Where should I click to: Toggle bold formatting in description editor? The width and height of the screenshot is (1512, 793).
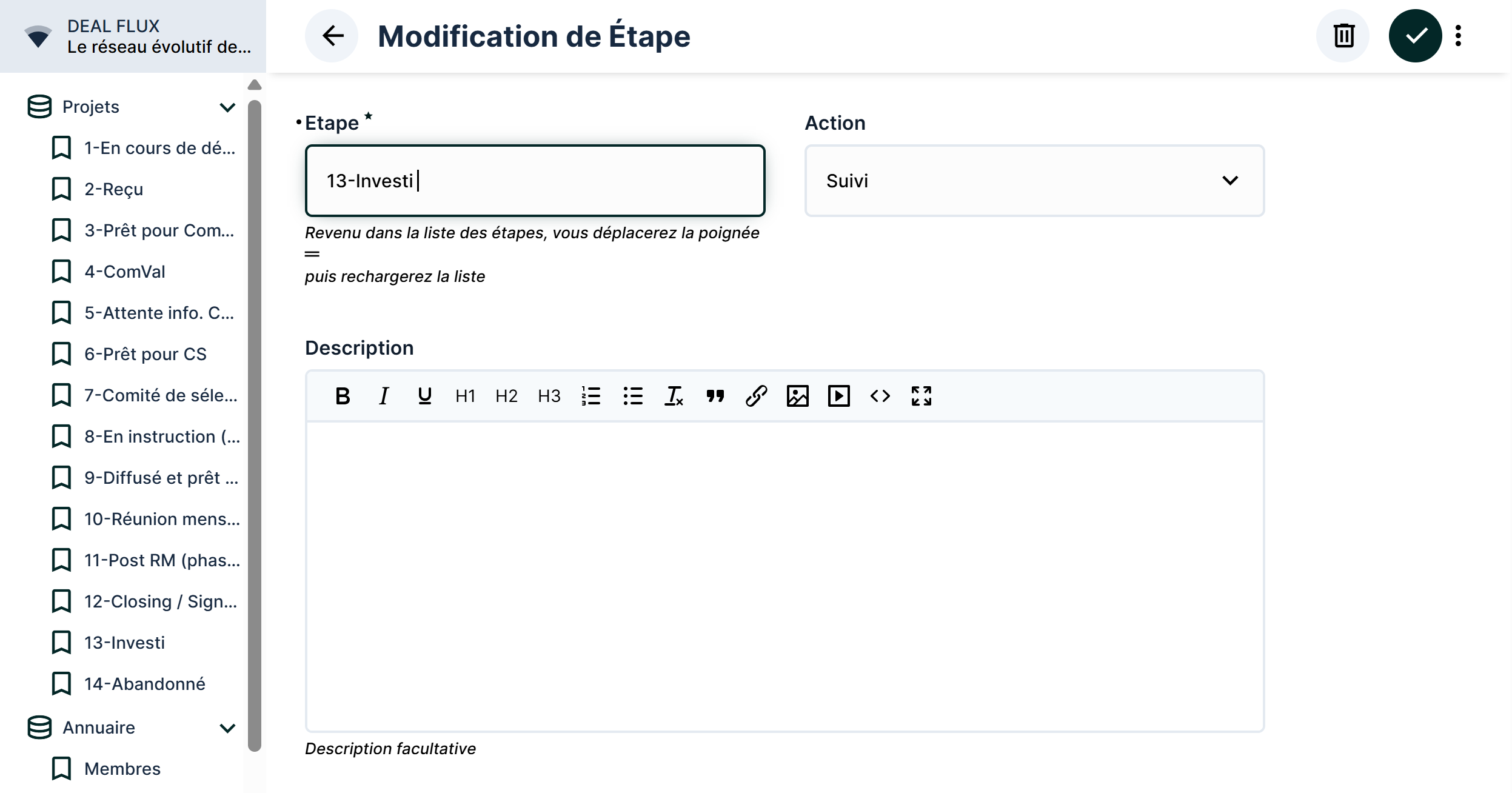click(x=343, y=396)
